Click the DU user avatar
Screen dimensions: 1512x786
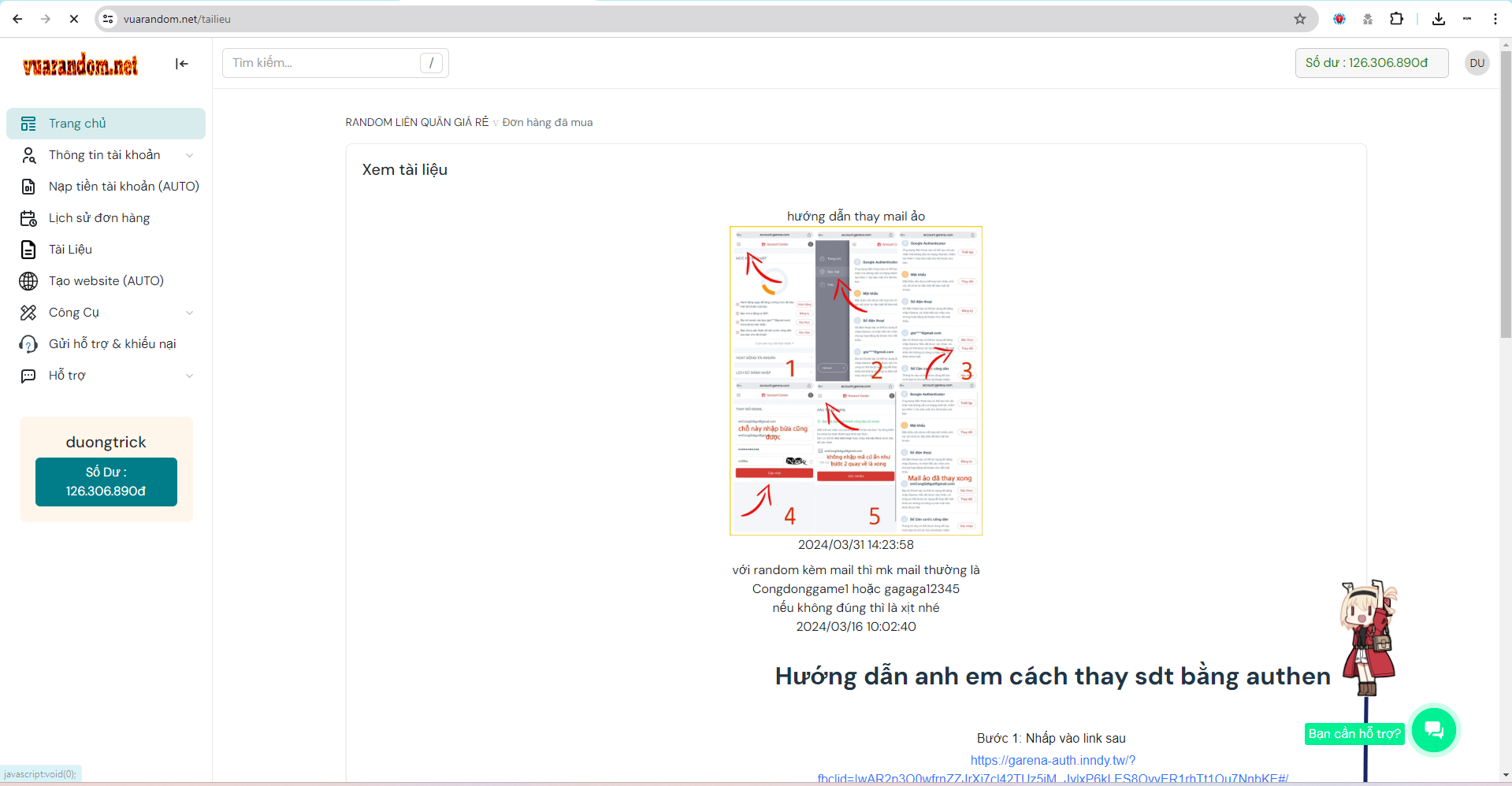coord(1477,63)
